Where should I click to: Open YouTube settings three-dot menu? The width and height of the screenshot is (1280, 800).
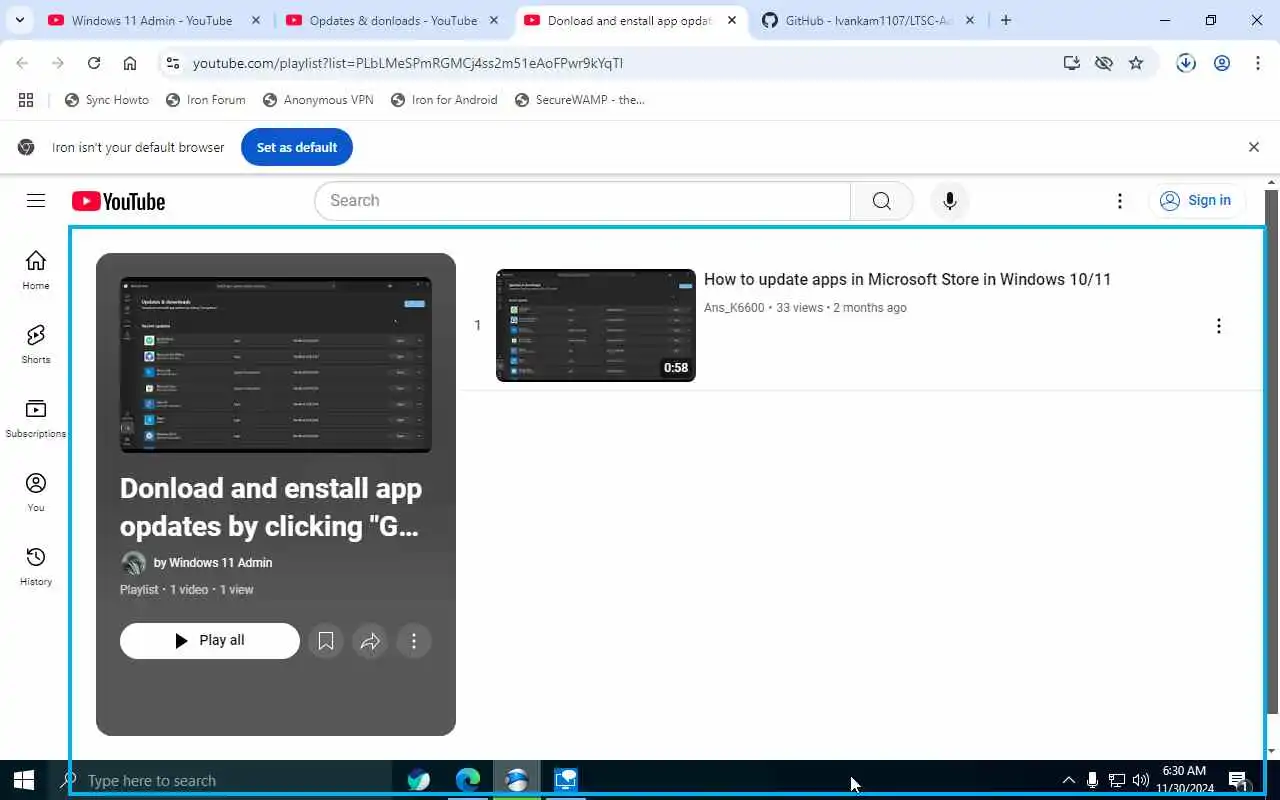[1120, 201]
